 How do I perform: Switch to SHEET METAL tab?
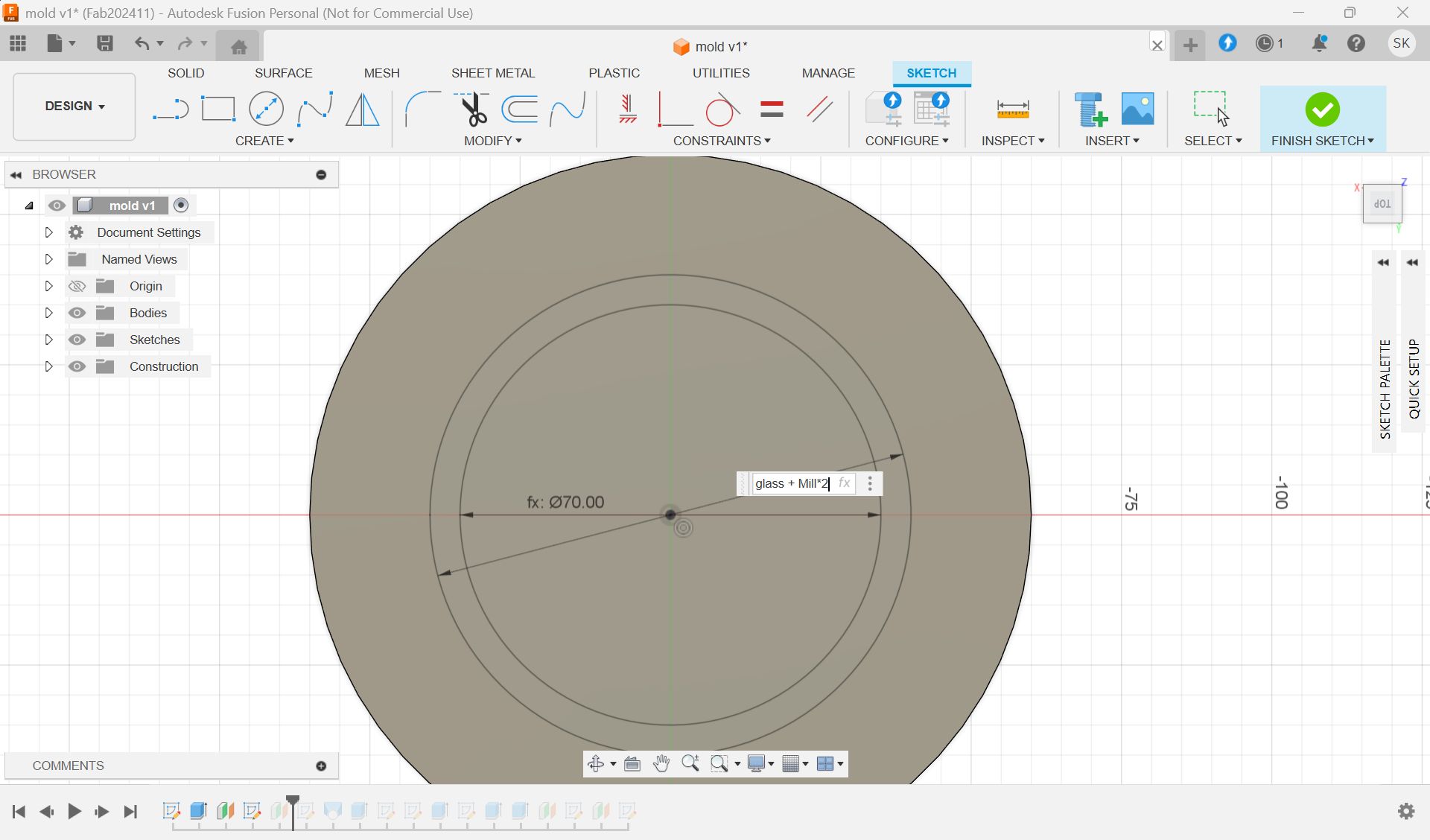[x=493, y=73]
